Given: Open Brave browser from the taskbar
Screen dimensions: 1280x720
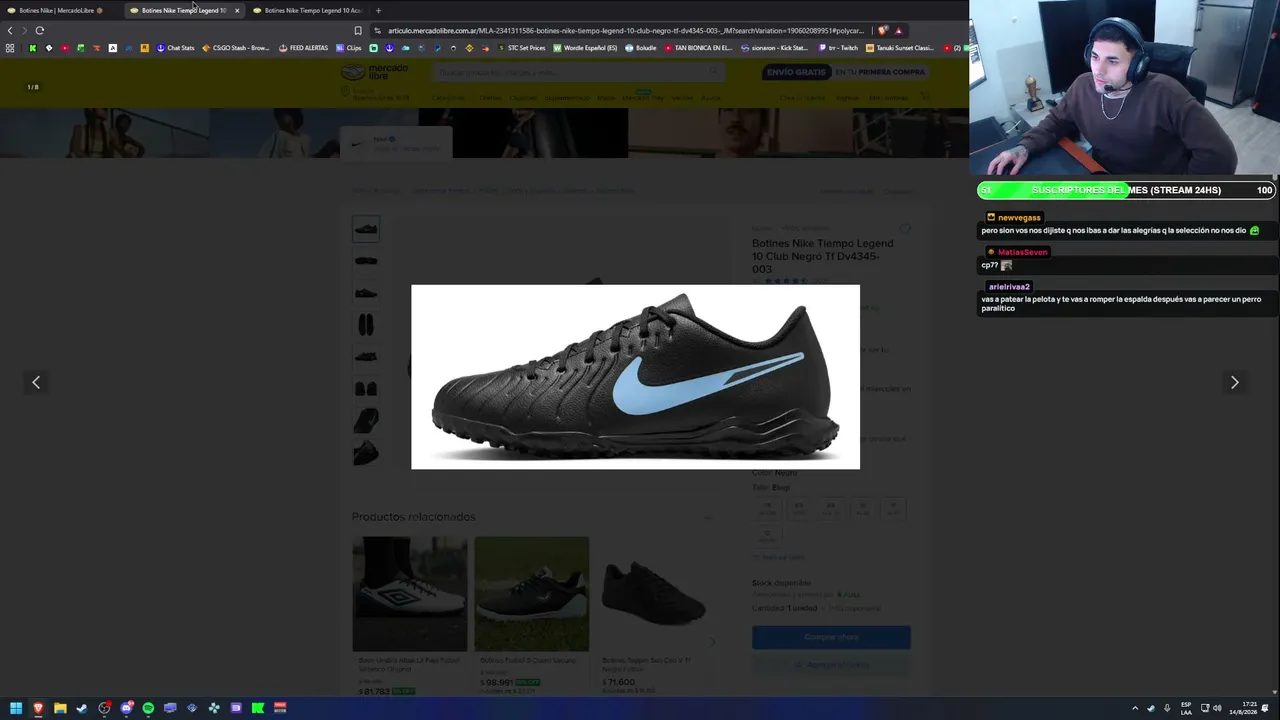Looking at the screenshot, I should [x=38, y=708].
